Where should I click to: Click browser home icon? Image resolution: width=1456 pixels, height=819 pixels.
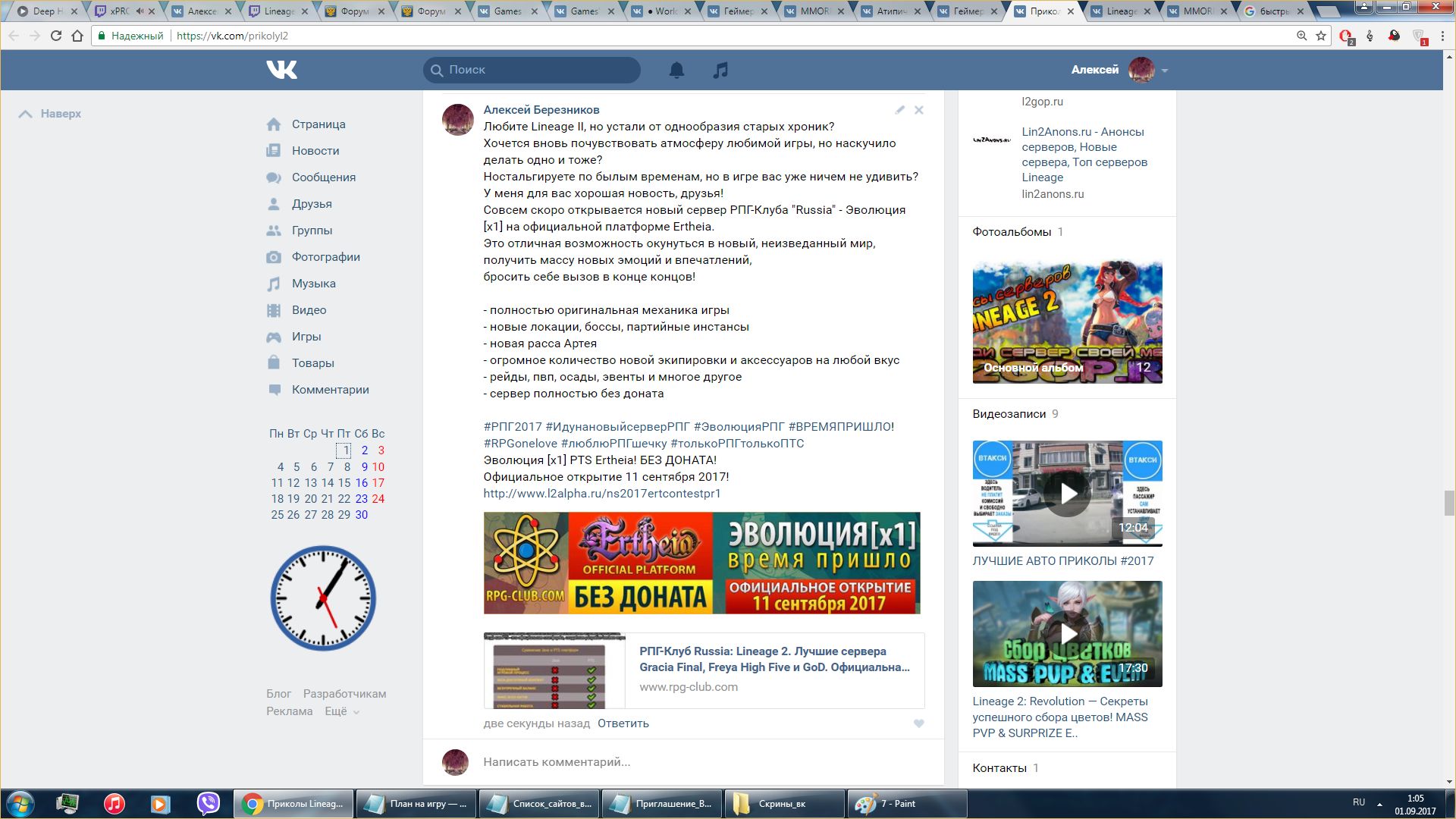click(x=77, y=36)
